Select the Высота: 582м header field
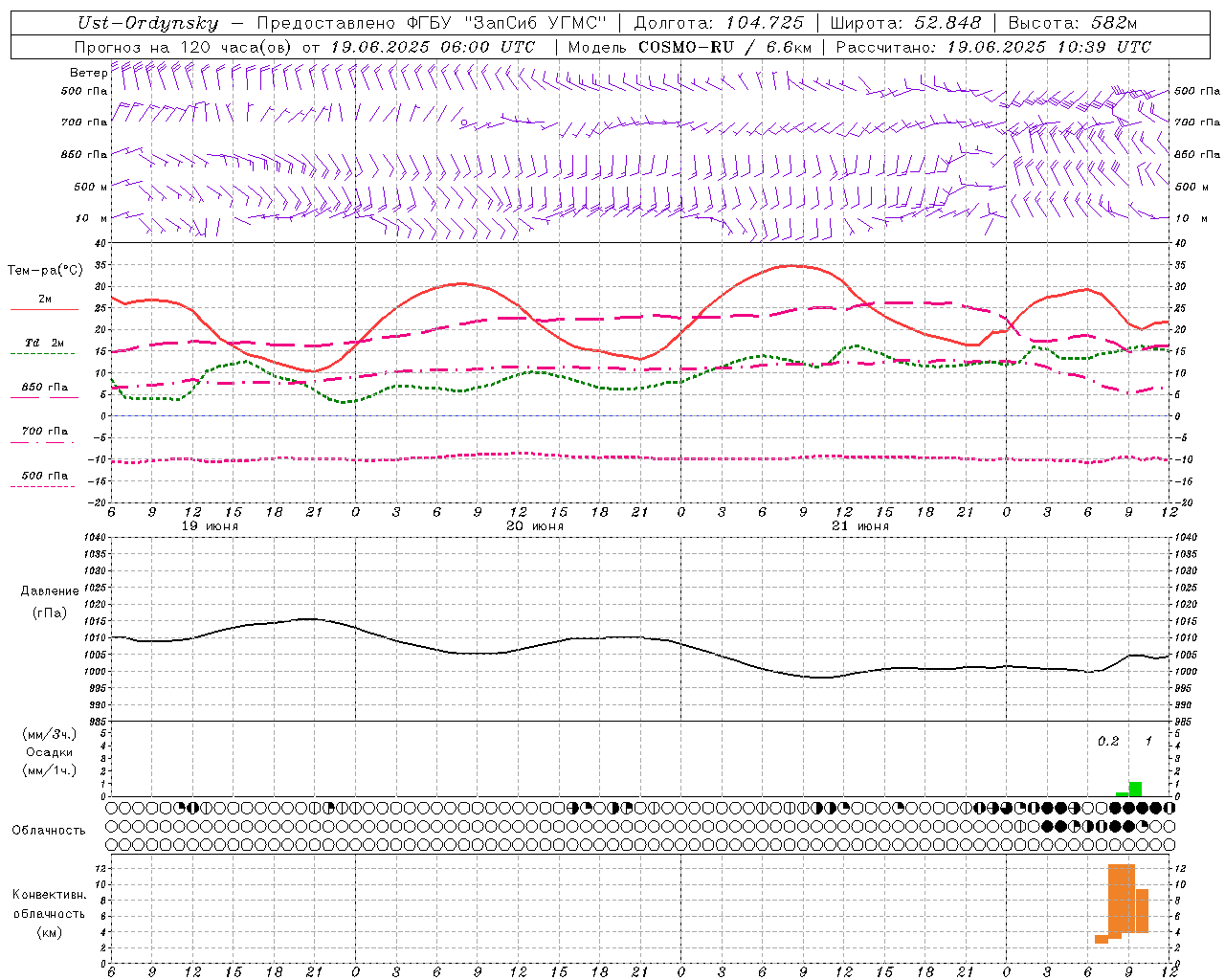The width and height of the screenshot is (1225, 980). [1073, 24]
